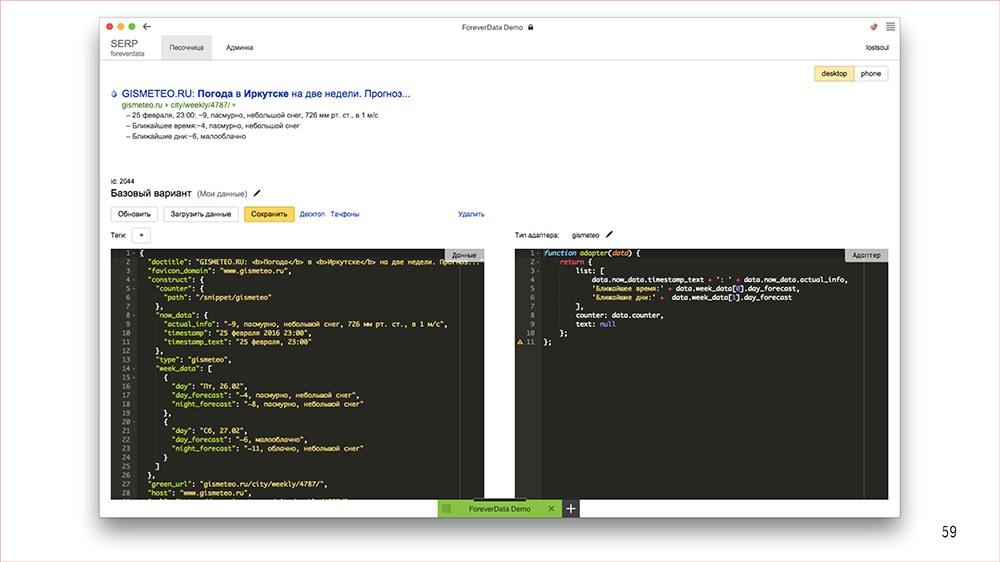The width and height of the screenshot is (1000, 562).
Task: Click the 'text: null' adapter line
Action: 595,324
